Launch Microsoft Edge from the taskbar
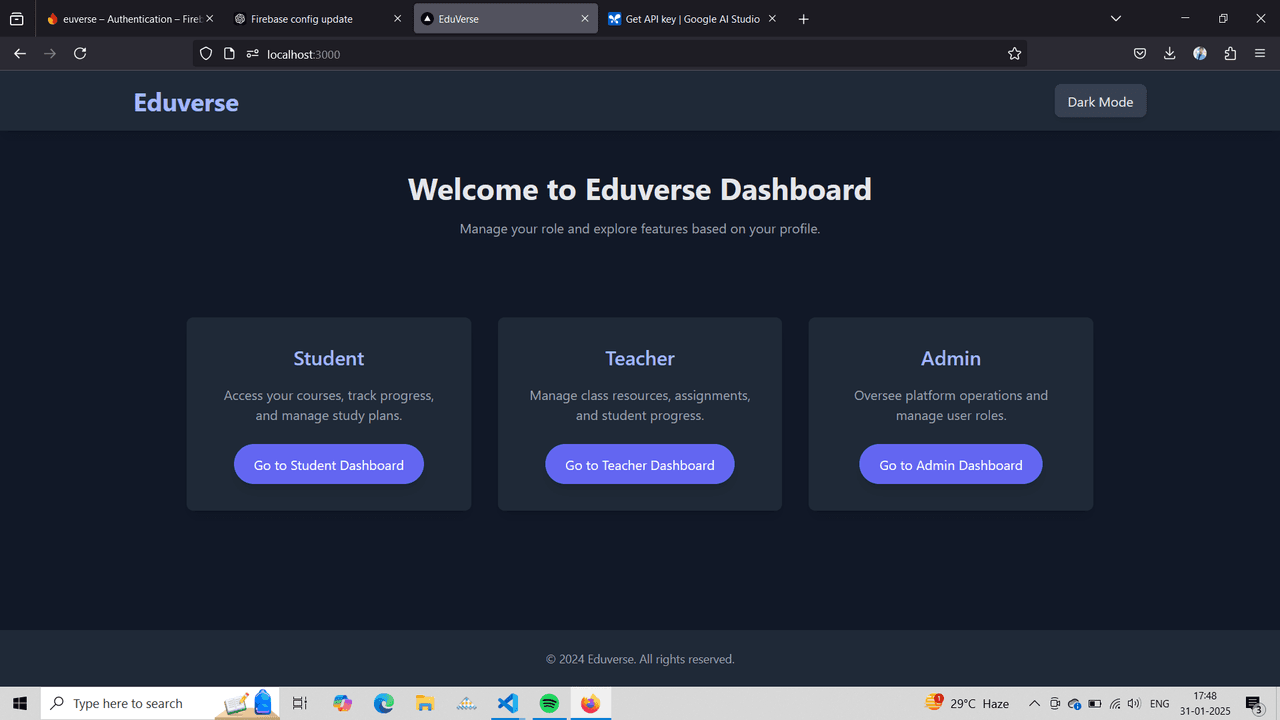This screenshot has height=720, width=1280. (384, 703)
